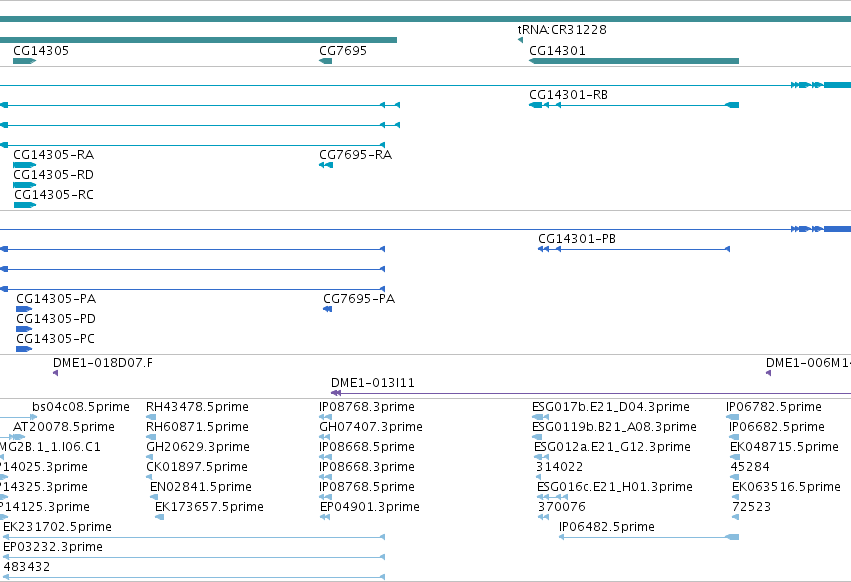Select EST IP06782.5prime

(774, 407)
